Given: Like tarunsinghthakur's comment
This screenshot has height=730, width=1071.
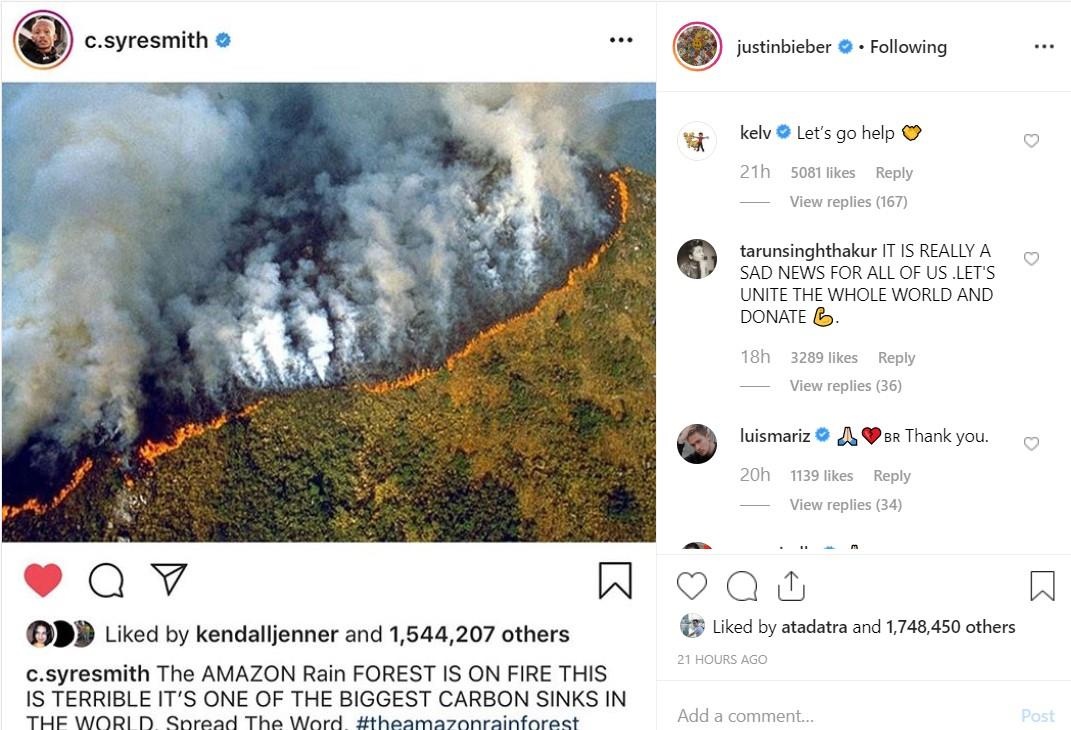Looking at the screenshot, I should pos(1031,259).
